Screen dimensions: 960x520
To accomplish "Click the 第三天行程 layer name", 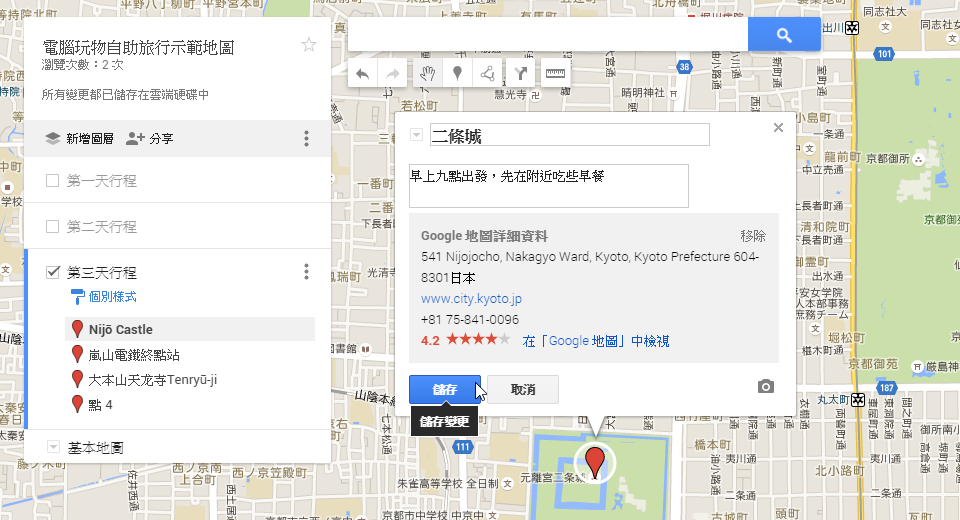I will pos(102,273).
